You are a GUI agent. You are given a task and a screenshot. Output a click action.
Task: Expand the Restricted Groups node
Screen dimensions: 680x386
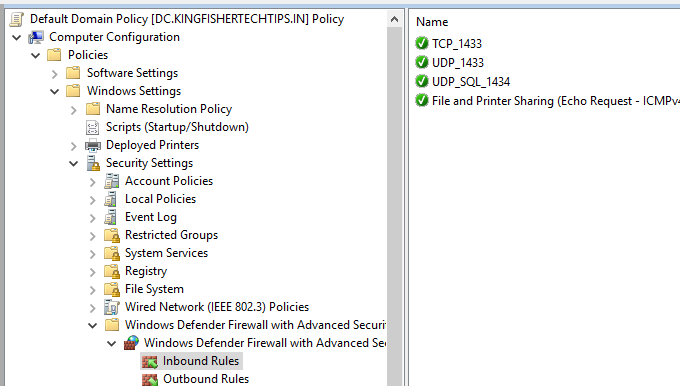coord(92,236)
